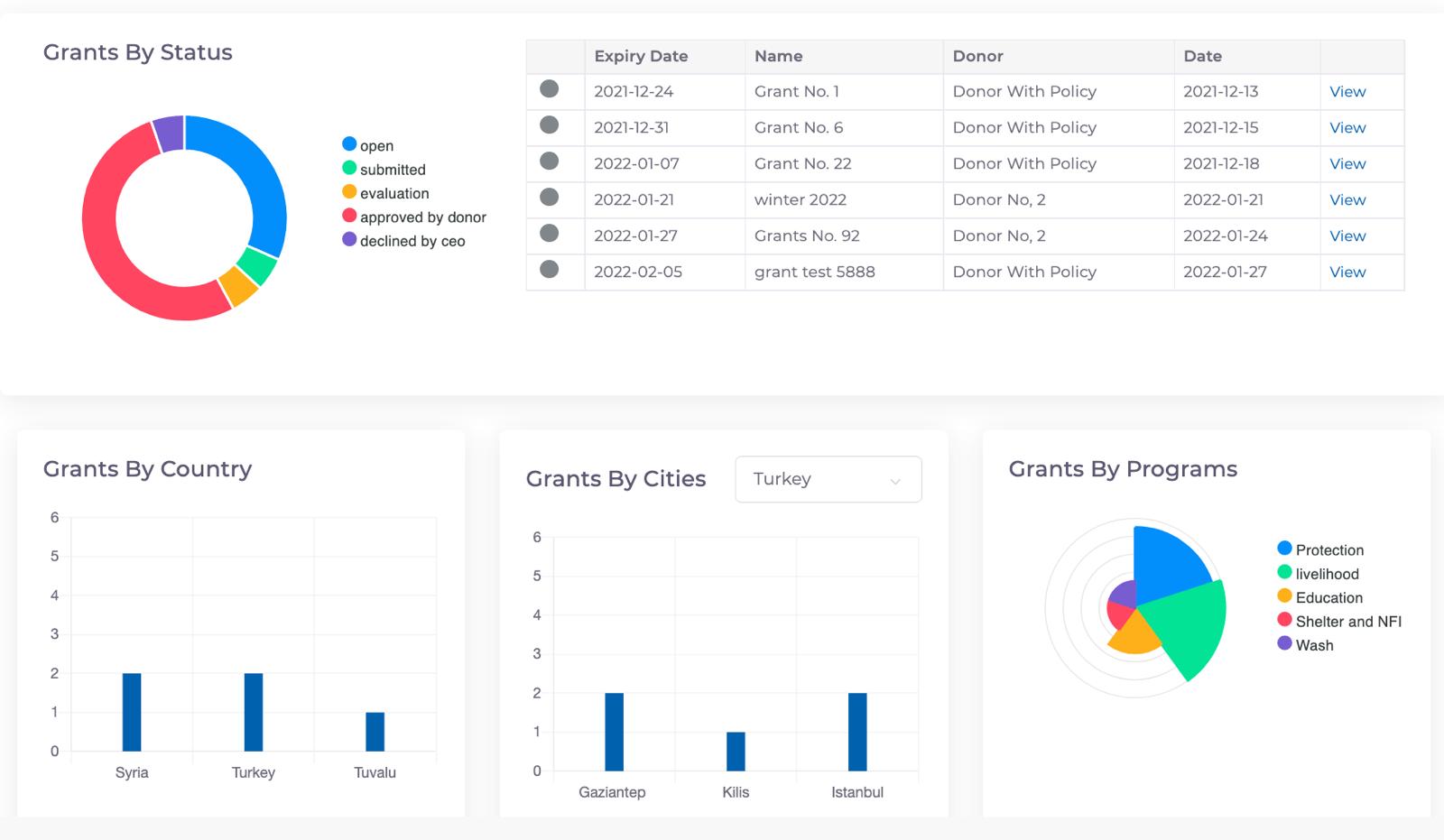This screenshot has width=1444, height=840.
Task: Sort by Expiry Date column header
Action: pos(641,56)
